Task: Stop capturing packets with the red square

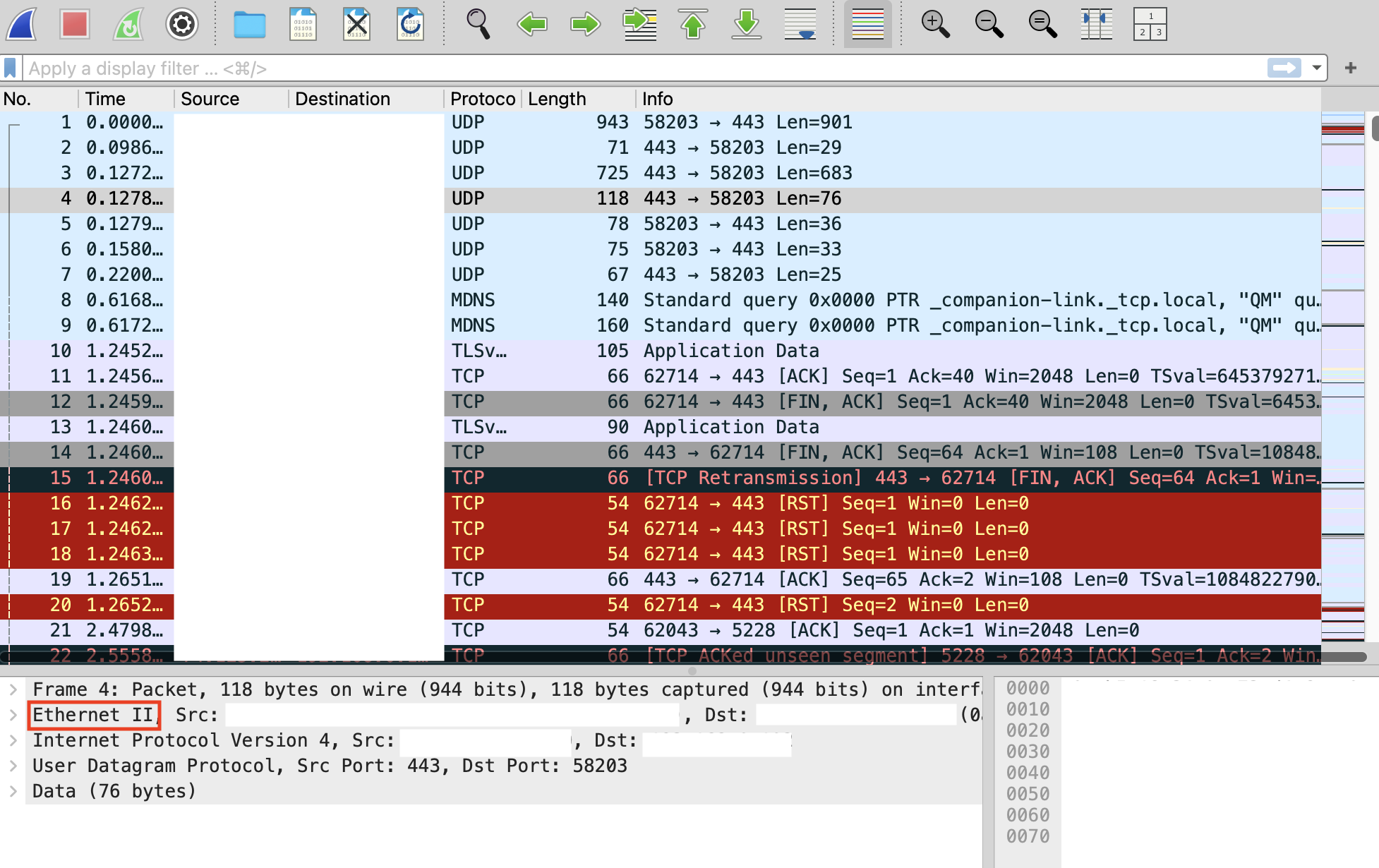Action: [x=74, y=24]
